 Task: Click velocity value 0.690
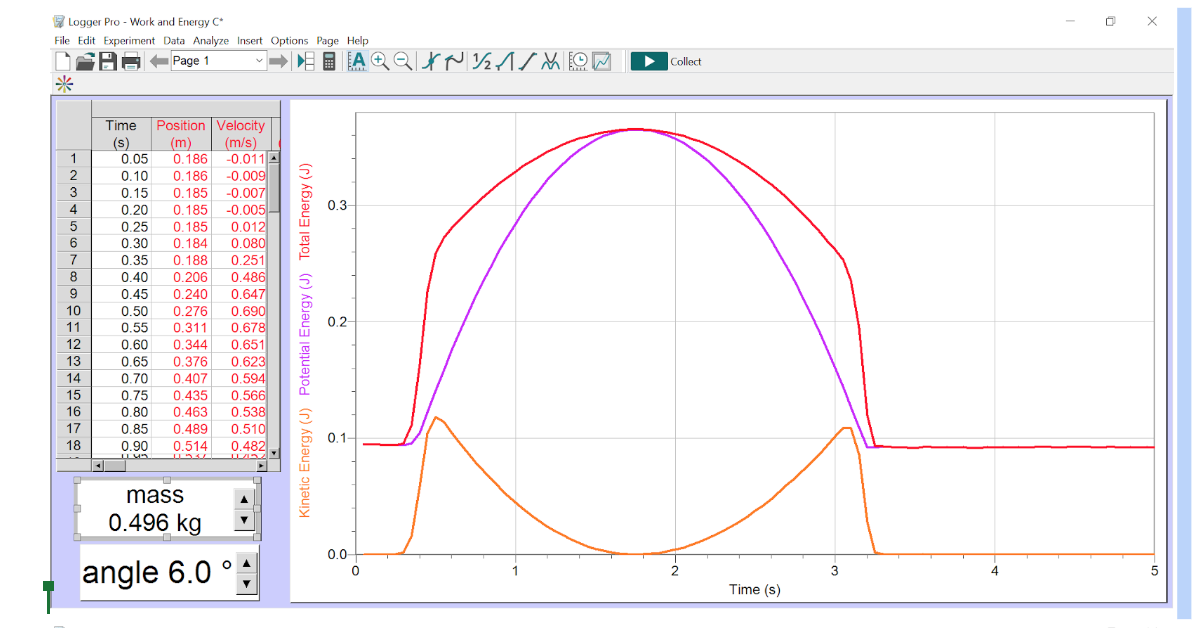click(248, 311)
